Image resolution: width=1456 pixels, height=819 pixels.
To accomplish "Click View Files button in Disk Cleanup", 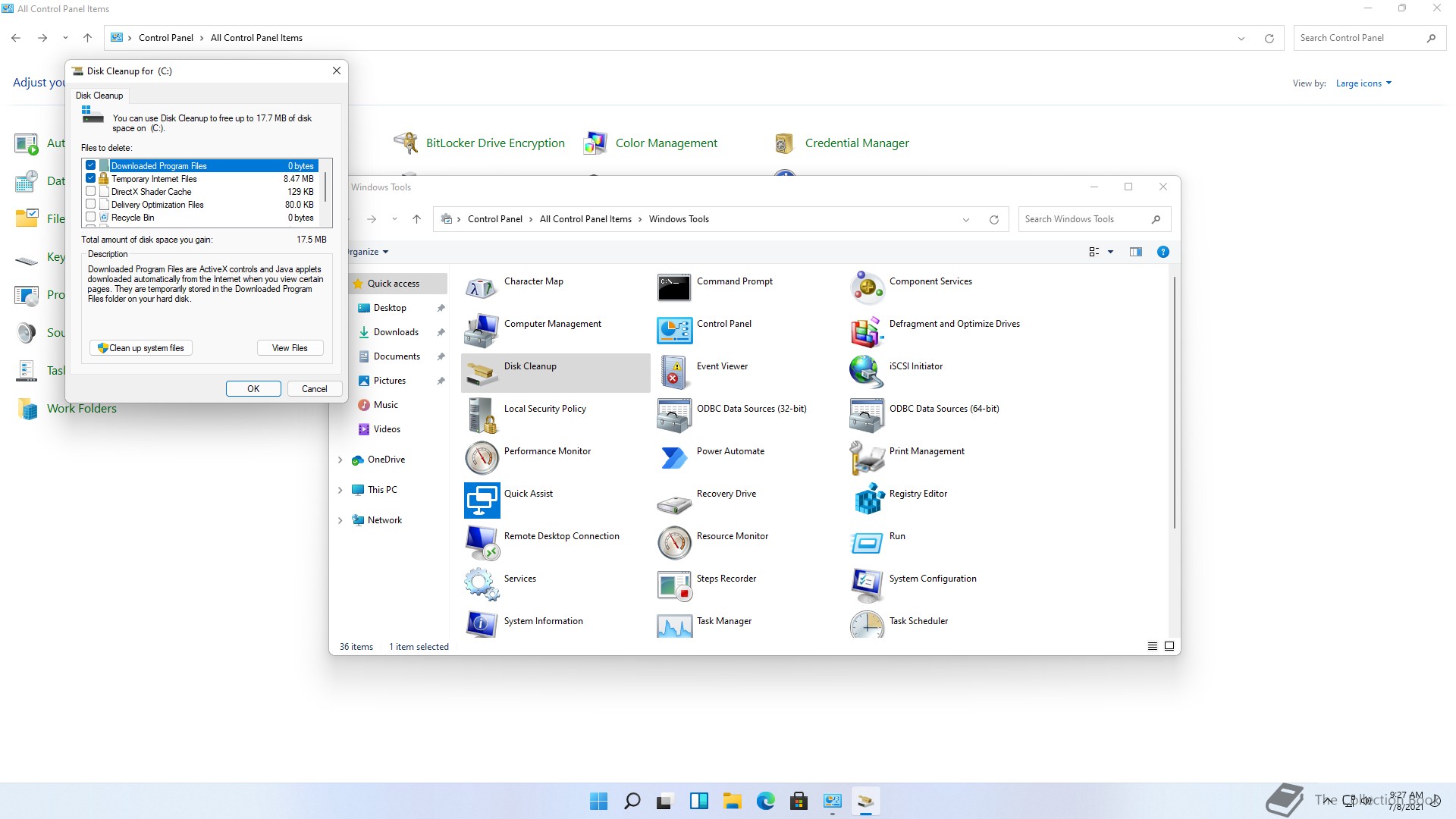I will 290,348.
